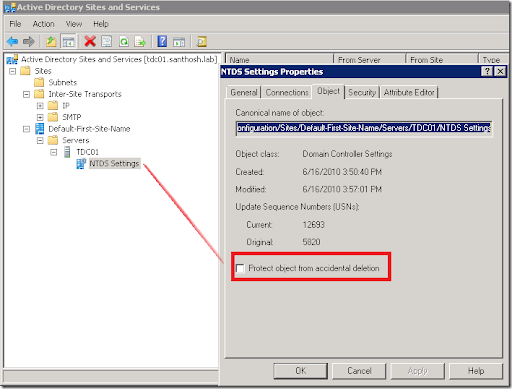Click the From Server column header
The image size is (512, 389).
(x=370, y=60)
